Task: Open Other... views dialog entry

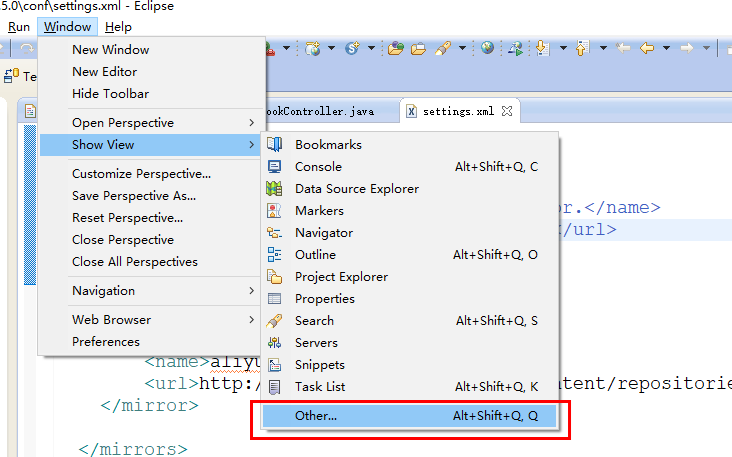Action: pyautogui.click(x=409, y=416)
